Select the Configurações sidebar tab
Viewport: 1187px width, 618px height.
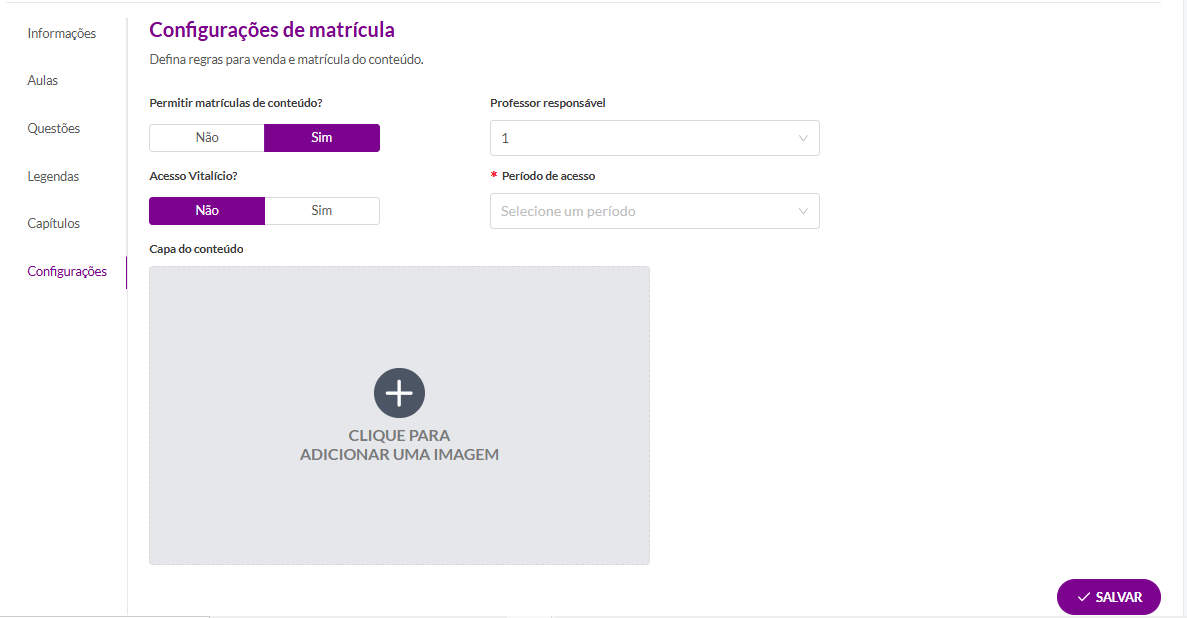coord(67,271)
